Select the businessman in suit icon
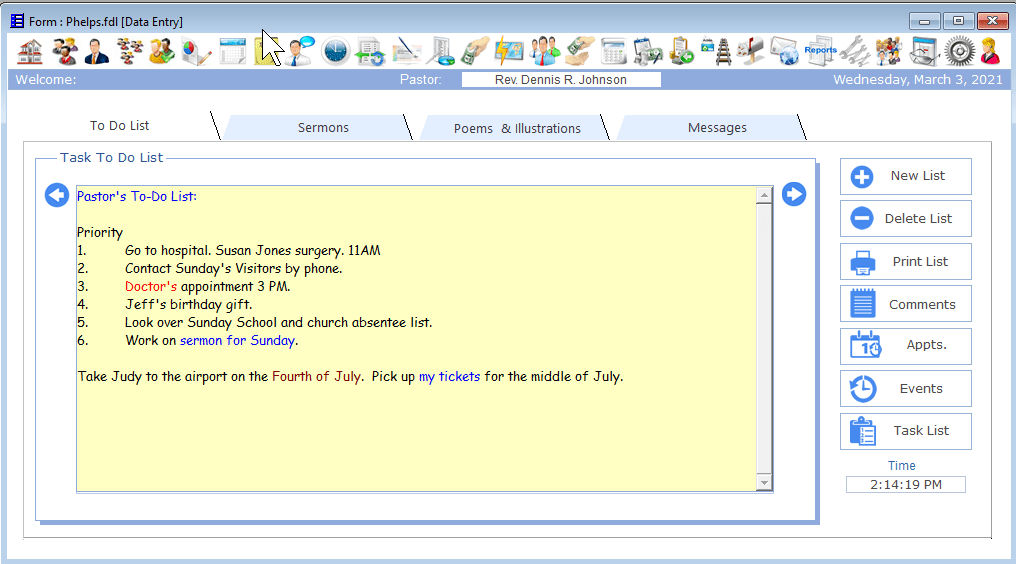Image resolution: width=1016 pixels, height=564 pixels. click(x=97, y=51)
